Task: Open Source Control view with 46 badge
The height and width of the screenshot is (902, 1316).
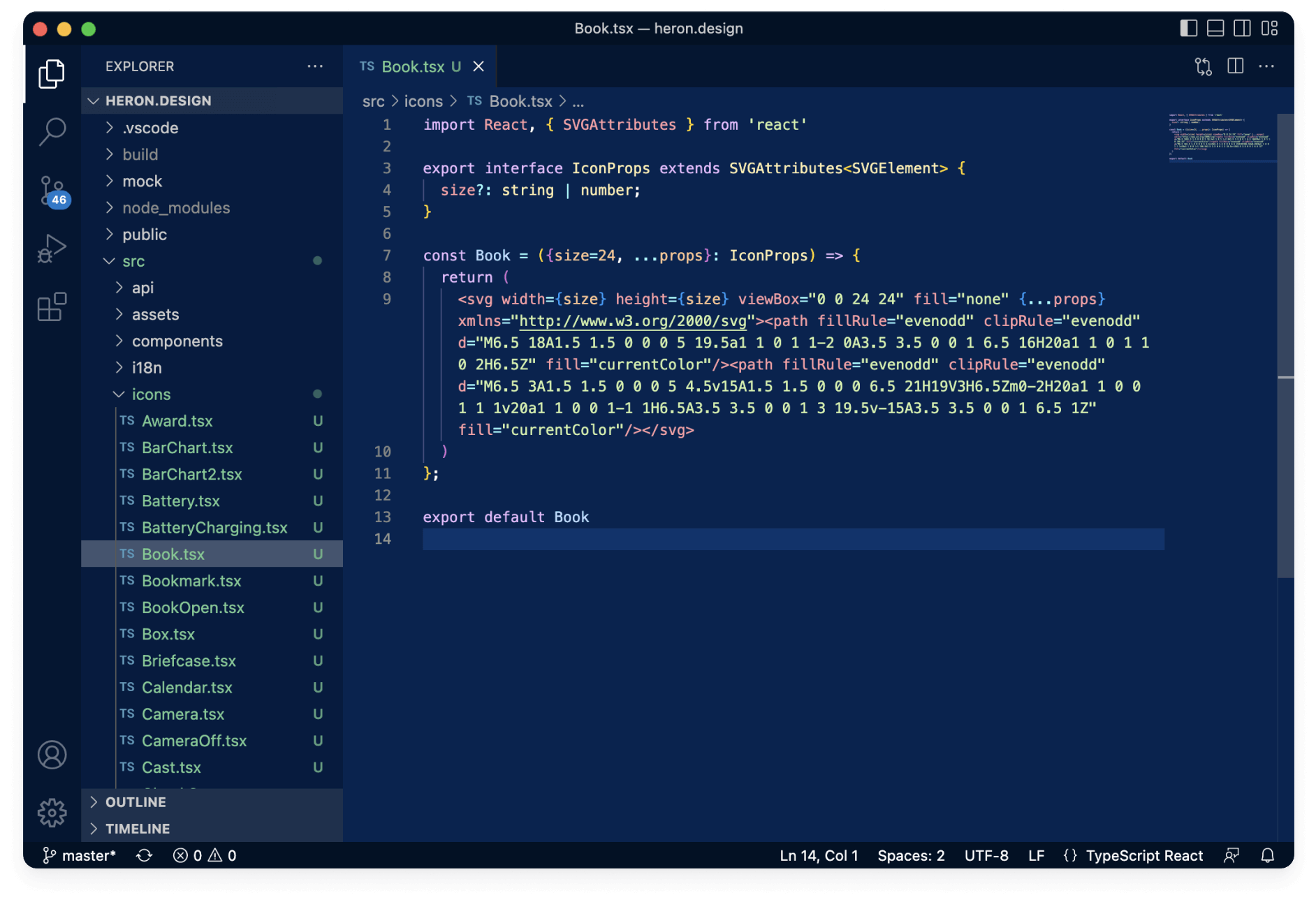Action: 53,191
